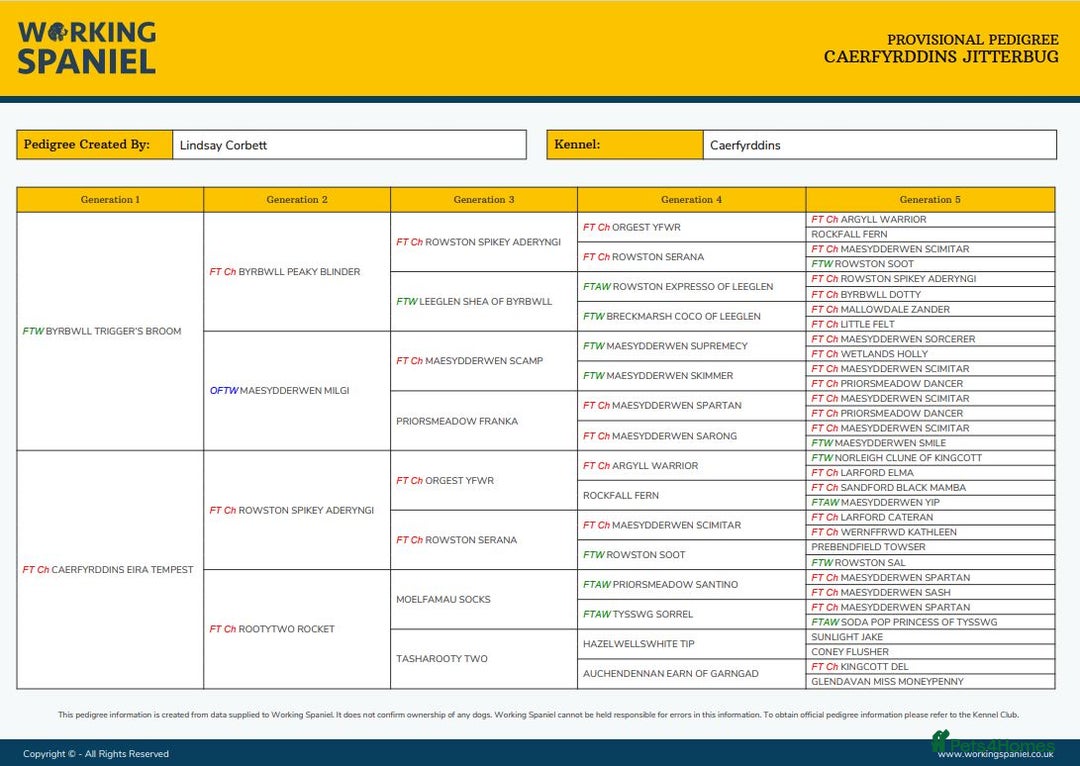Select sire 'FTW BYRBWLL TRIGGER'S BROOM'
The height and width of the screenshot is (766, 1080).
110,331
